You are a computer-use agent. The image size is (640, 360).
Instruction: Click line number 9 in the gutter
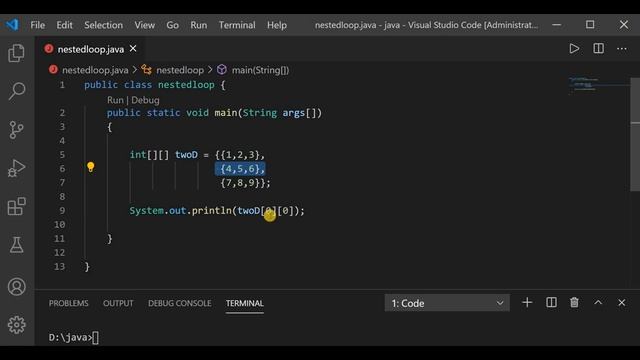(x=62, y=211)
